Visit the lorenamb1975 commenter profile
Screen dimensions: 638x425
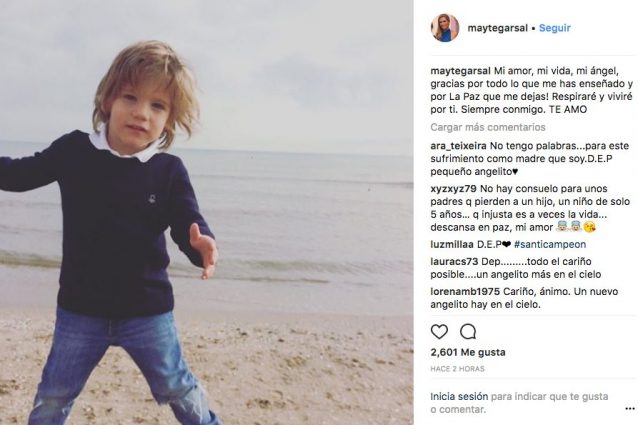point(465,292)
